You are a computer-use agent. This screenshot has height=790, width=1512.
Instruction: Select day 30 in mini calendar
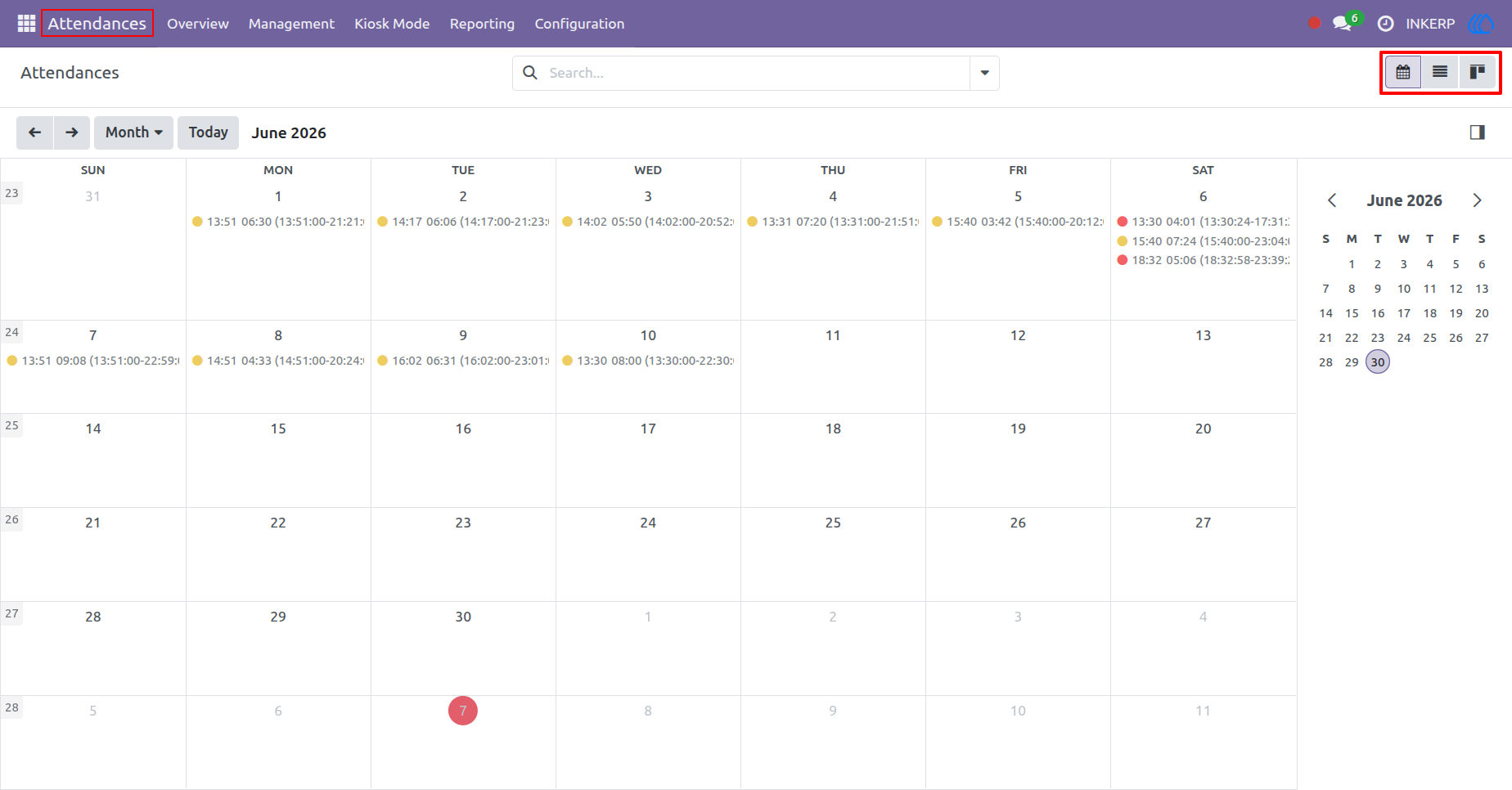point(1378,362)
